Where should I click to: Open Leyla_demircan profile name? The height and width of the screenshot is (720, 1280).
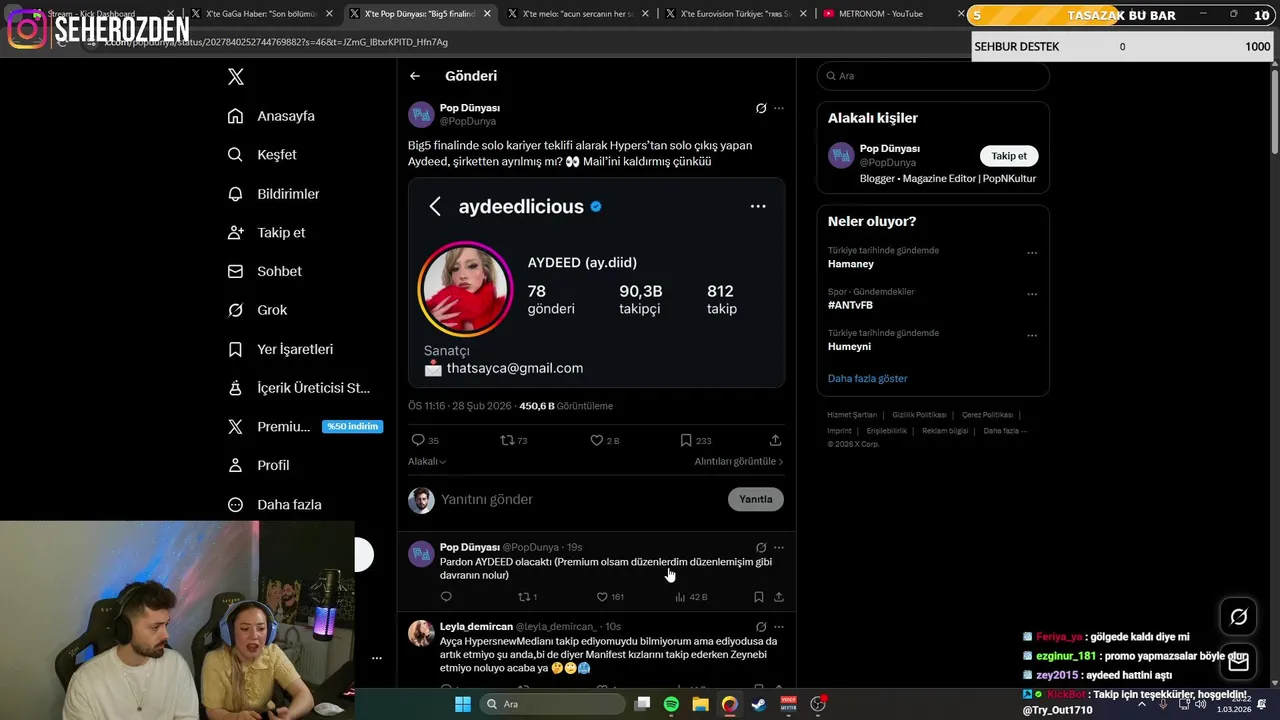pos(475,627)
